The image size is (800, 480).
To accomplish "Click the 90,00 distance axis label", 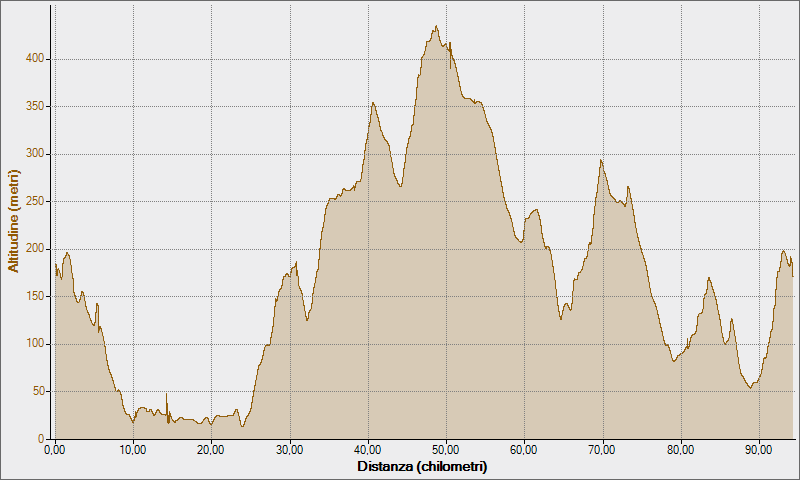I will (759, 450).
